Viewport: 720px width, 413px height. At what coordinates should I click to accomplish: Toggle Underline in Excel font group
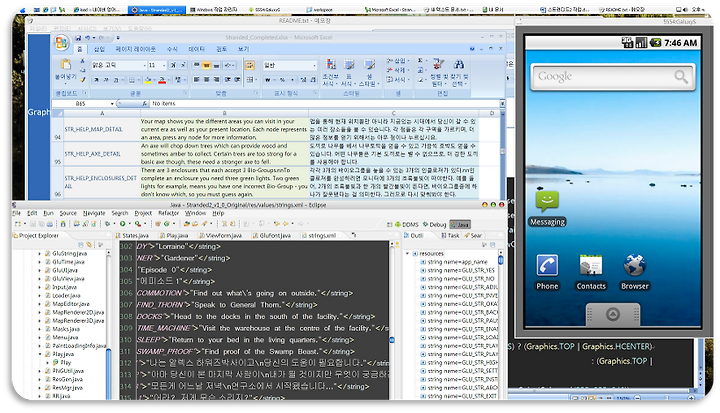pyautogui.click(x=116, y=80)
